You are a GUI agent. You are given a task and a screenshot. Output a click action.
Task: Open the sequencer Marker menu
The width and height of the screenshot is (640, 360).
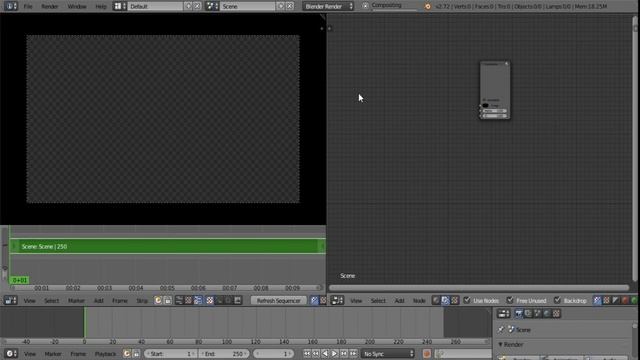point(76,301)
